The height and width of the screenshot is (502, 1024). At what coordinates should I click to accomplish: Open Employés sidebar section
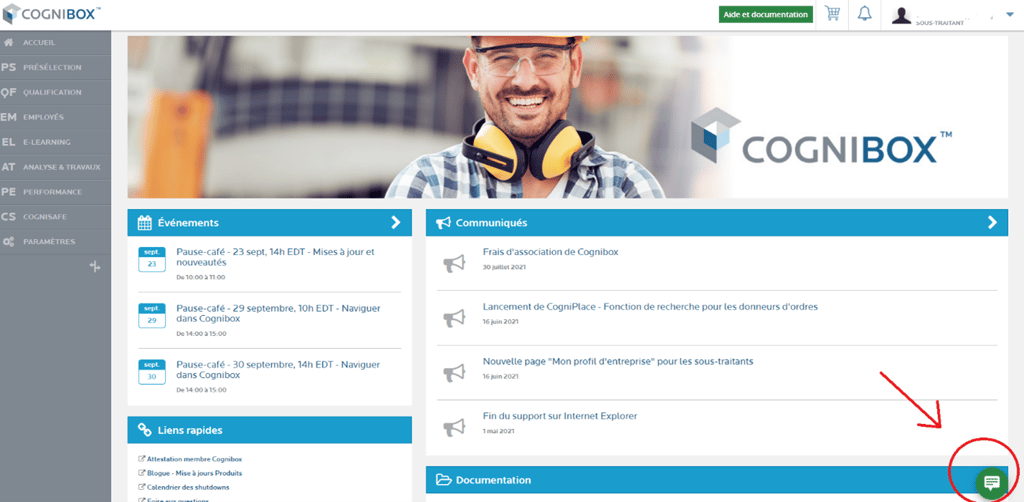point(56,117)
